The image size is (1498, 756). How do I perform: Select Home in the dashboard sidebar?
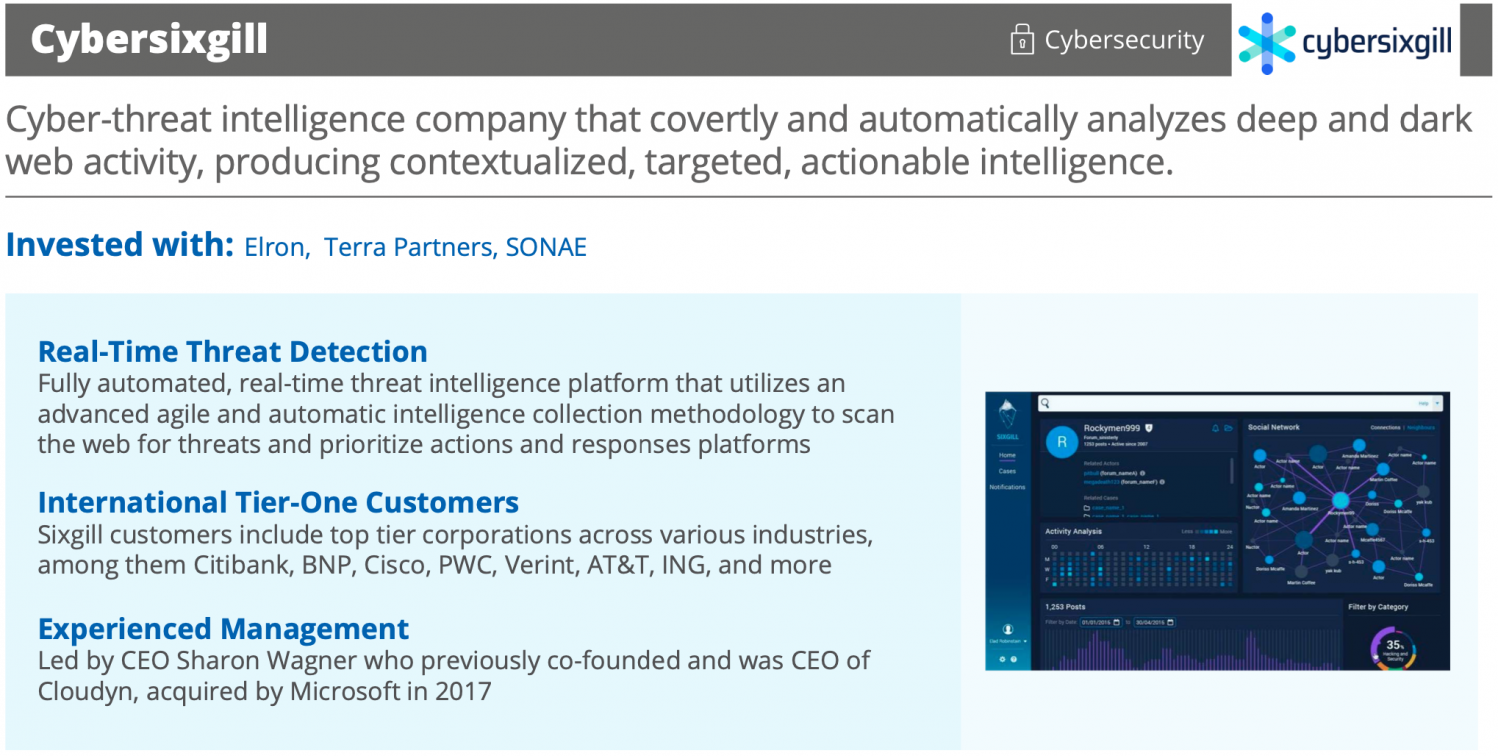pyautogui.click(x=1007, y=455)
